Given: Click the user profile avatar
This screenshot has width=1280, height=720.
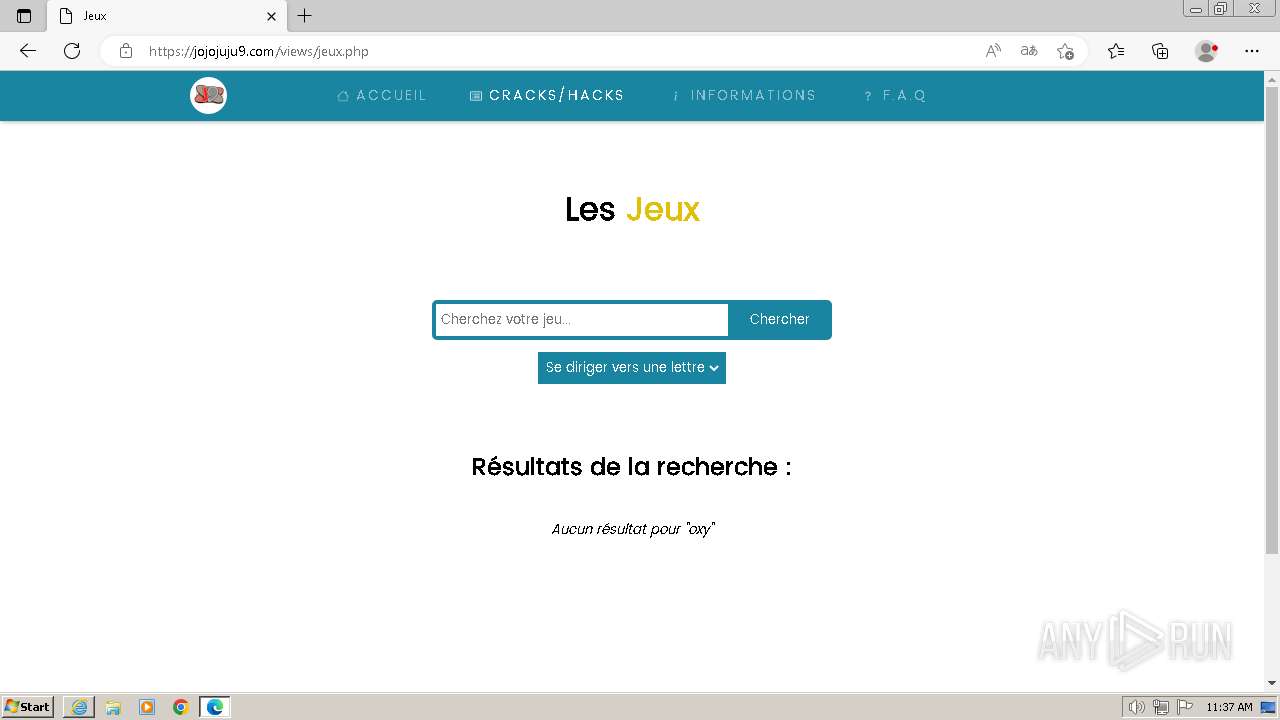Looking at the screenshot, I should point(1206,51).
